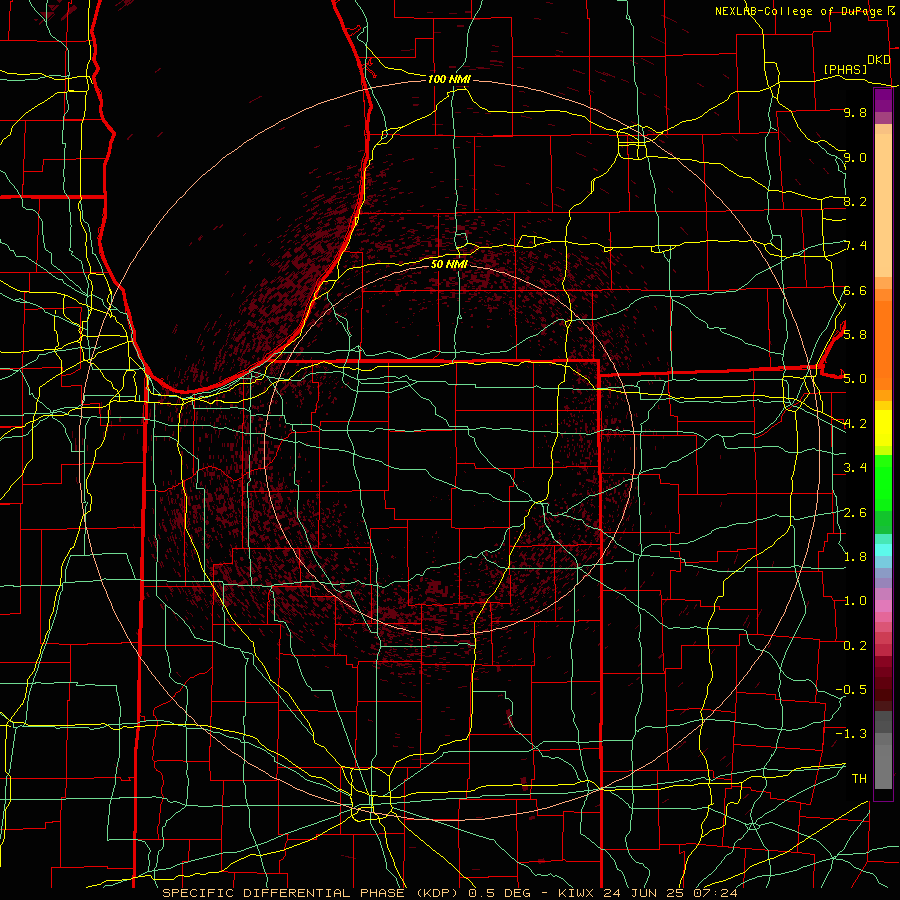Viewport: 900px width, 900px height.
Task: Click the yellow segment of the color bar
Action: (883, 428)
